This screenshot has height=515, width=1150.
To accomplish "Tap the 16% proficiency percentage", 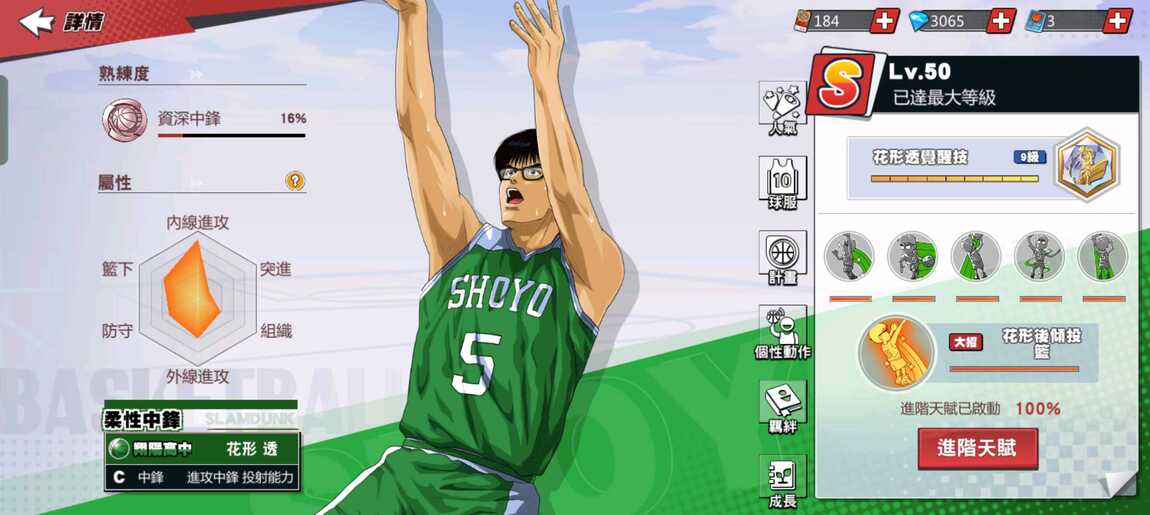I will [293, 118].
